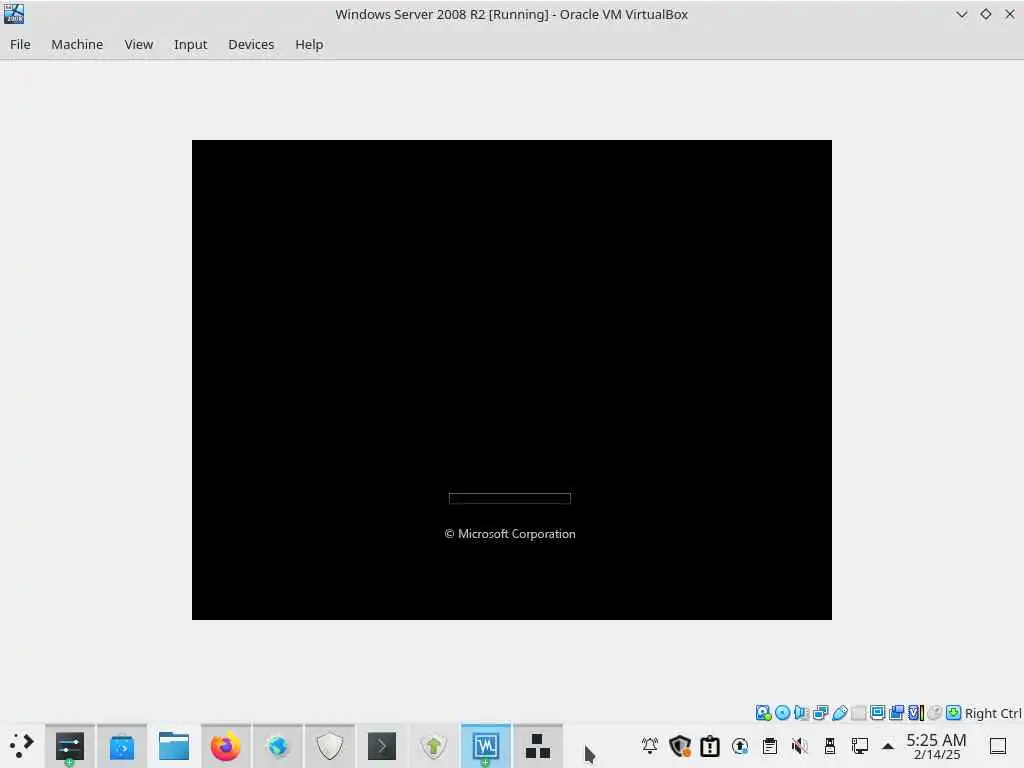
Task: Click the muted volume tray icon
Action: pyautogui.click(x=800, y=745)
